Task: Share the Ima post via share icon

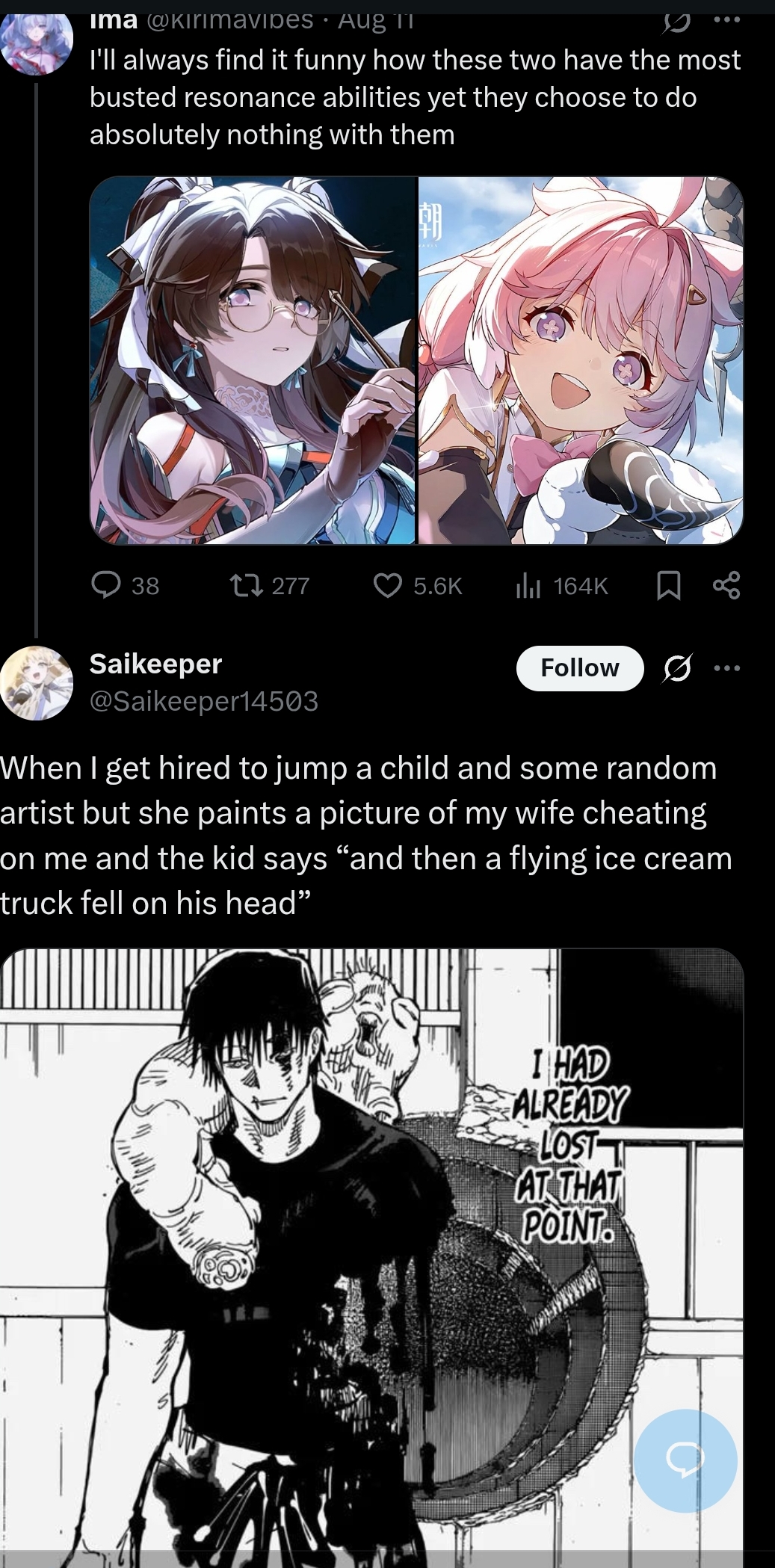Action: click(726, 585)
